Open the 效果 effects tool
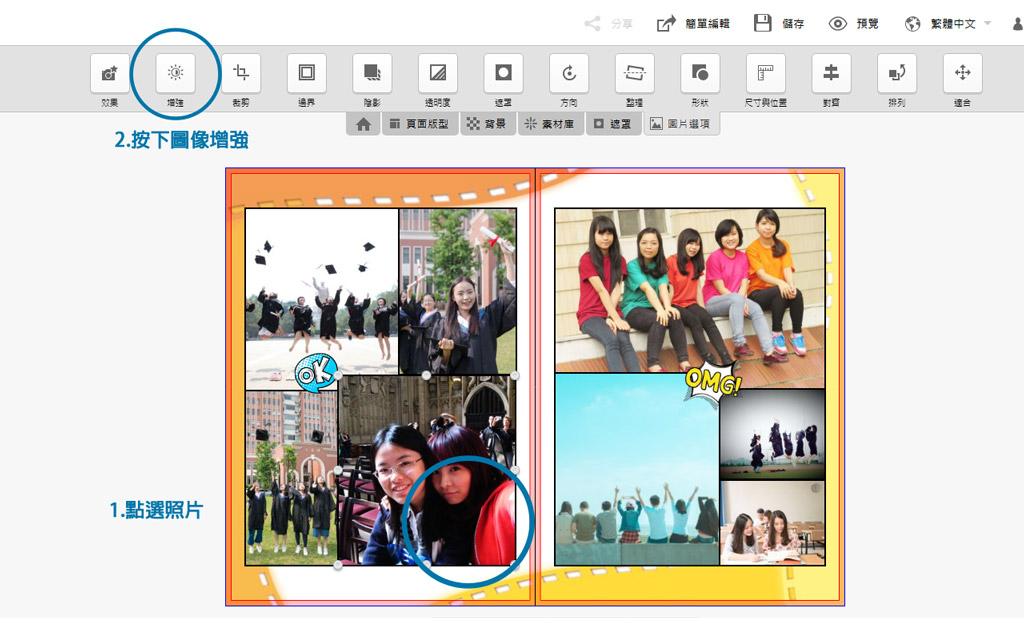This screenshot has height=618, width=1024. point(110,73)
